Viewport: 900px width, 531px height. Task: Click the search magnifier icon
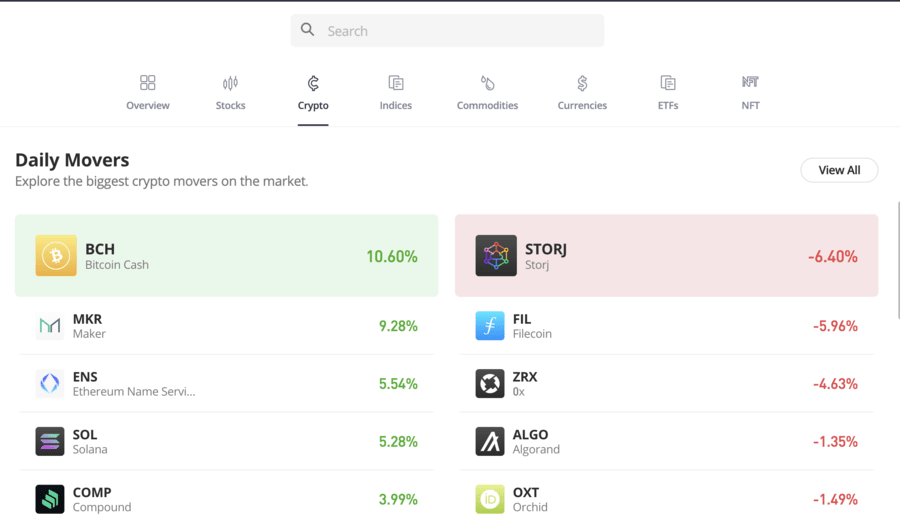point(308,30)
